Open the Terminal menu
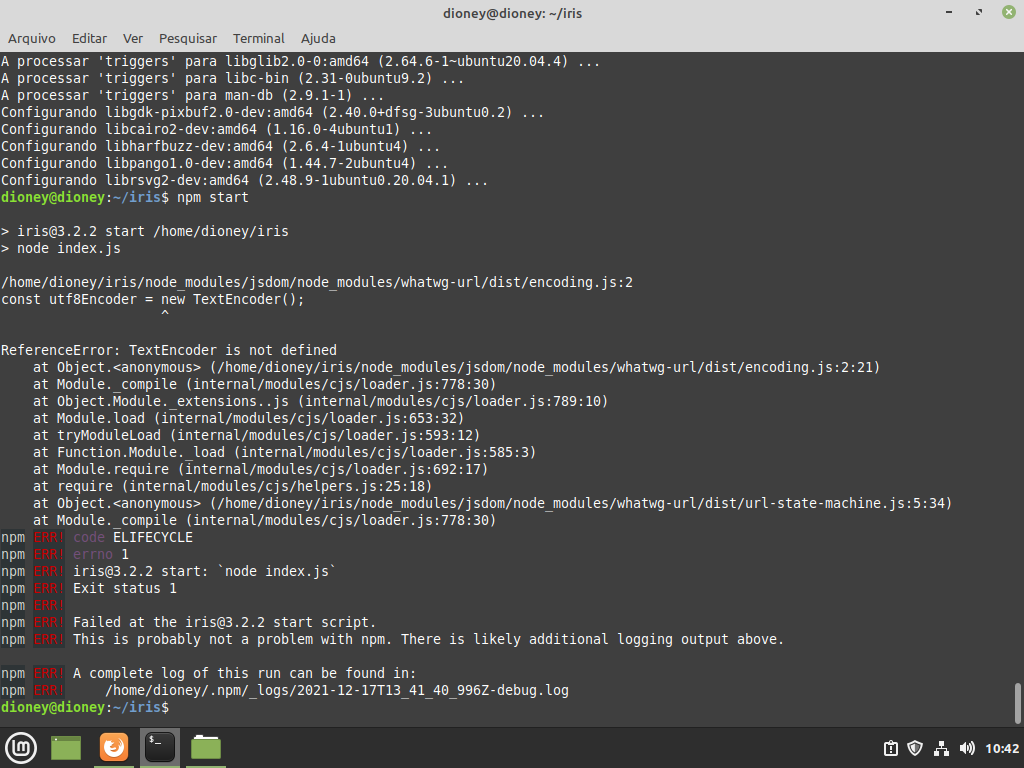The height and width of the screenshot is (768, 1024). [258, 38]
